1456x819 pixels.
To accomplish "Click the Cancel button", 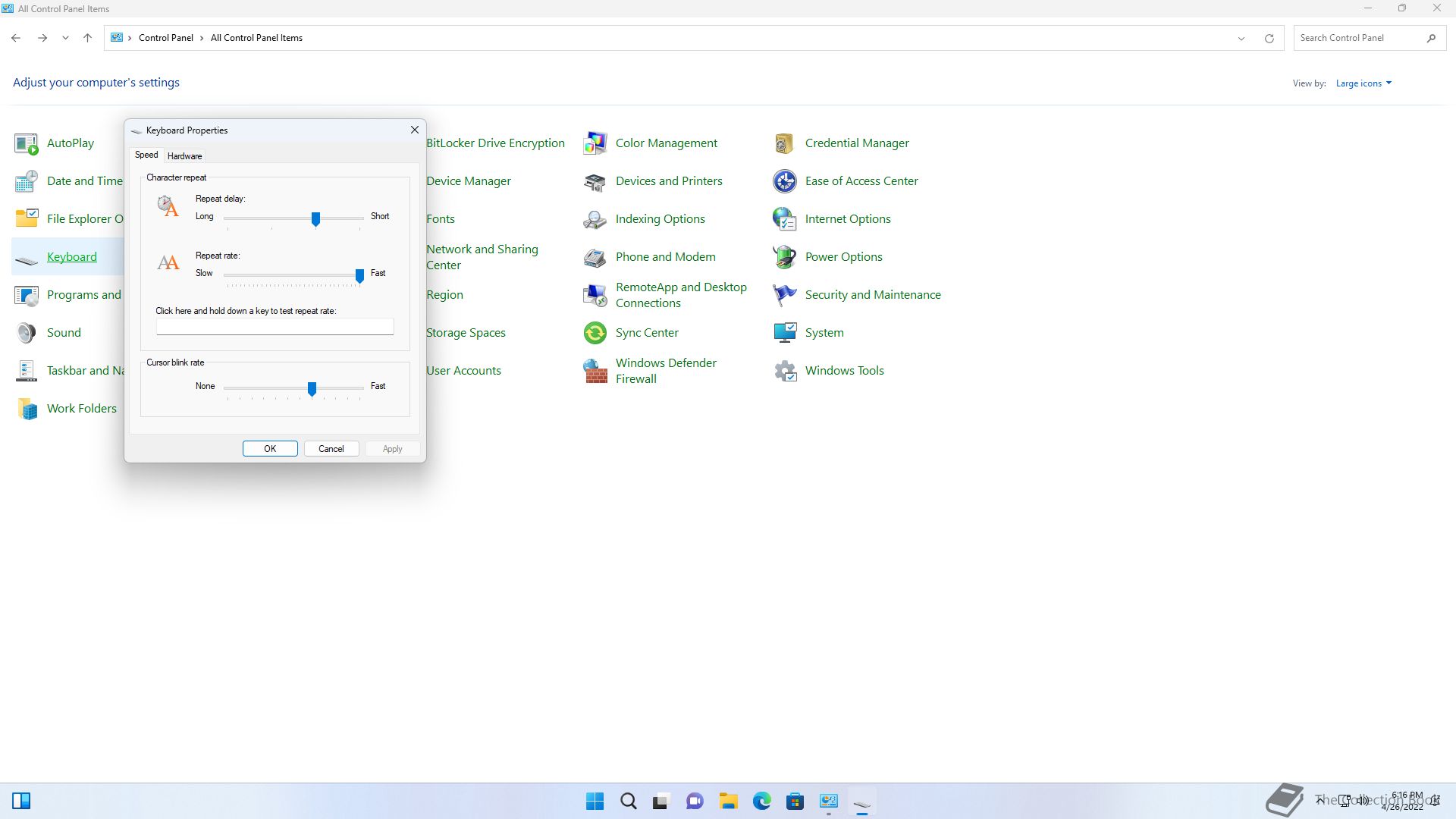I will pyautogui.click(x=331, y=449).
